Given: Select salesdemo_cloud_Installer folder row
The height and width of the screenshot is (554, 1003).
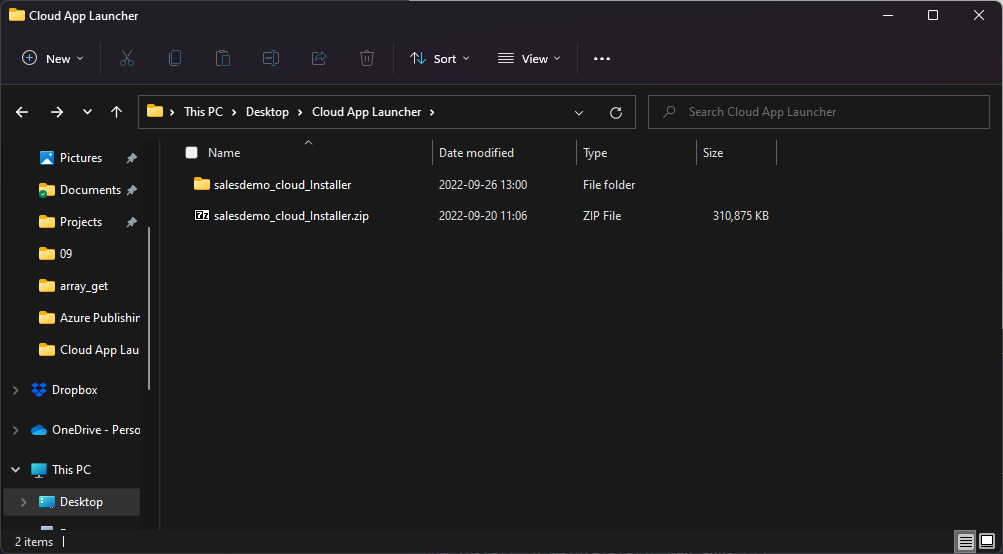Looking at the screenshot, I should click(480, 184).
